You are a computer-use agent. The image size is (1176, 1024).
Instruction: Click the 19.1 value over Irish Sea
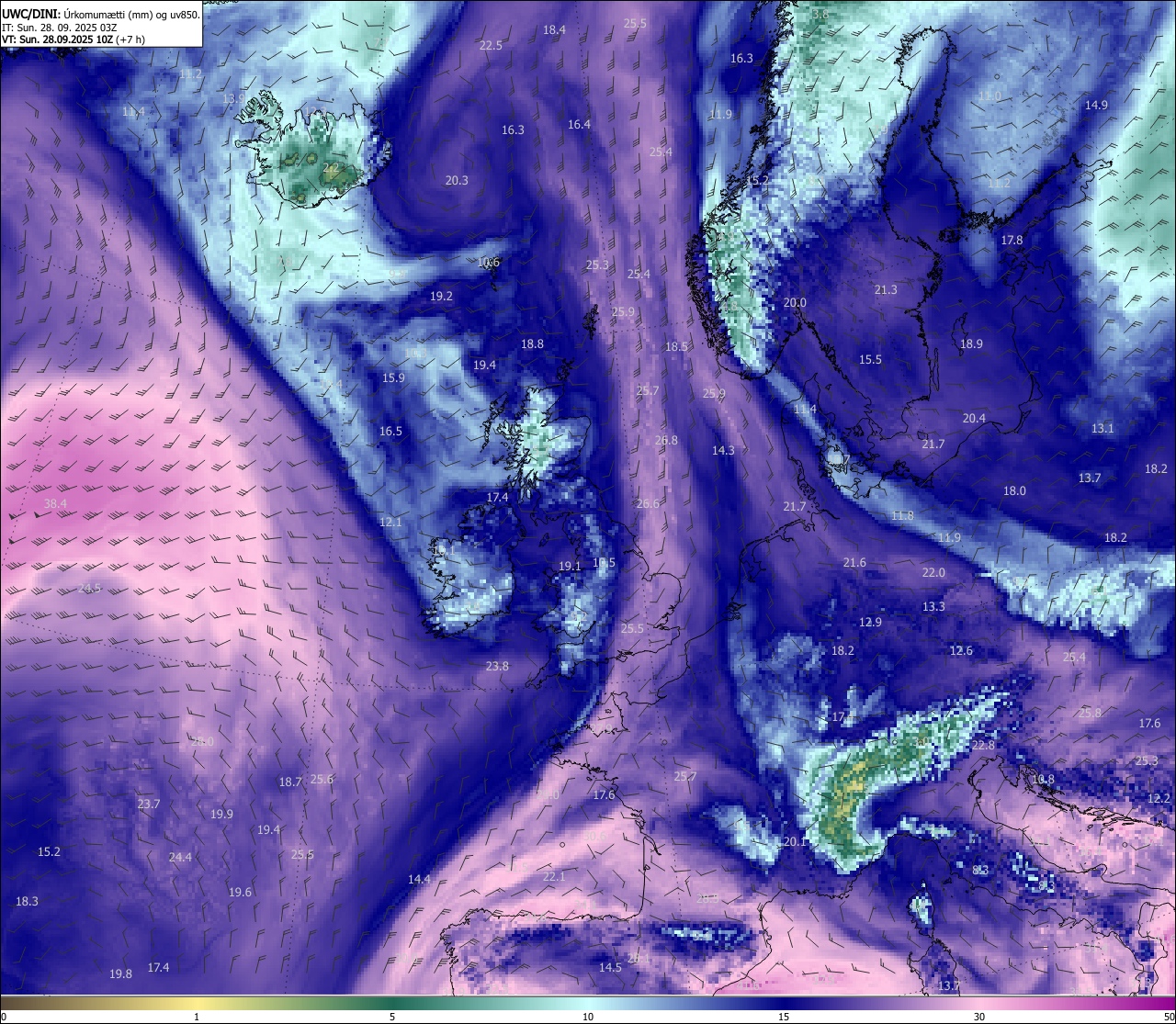[570, 567]
